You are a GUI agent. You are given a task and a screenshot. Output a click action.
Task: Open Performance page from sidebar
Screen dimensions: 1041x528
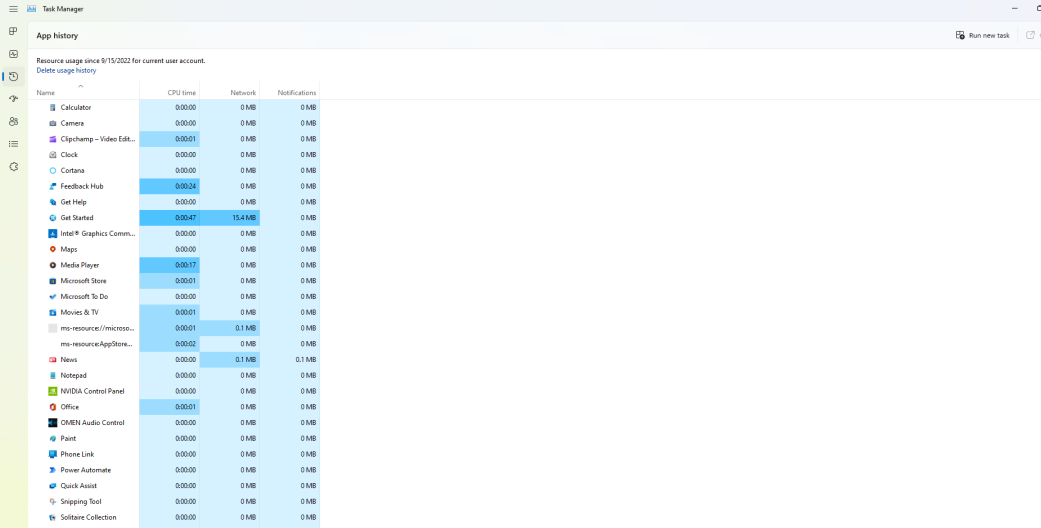point(13,54)
